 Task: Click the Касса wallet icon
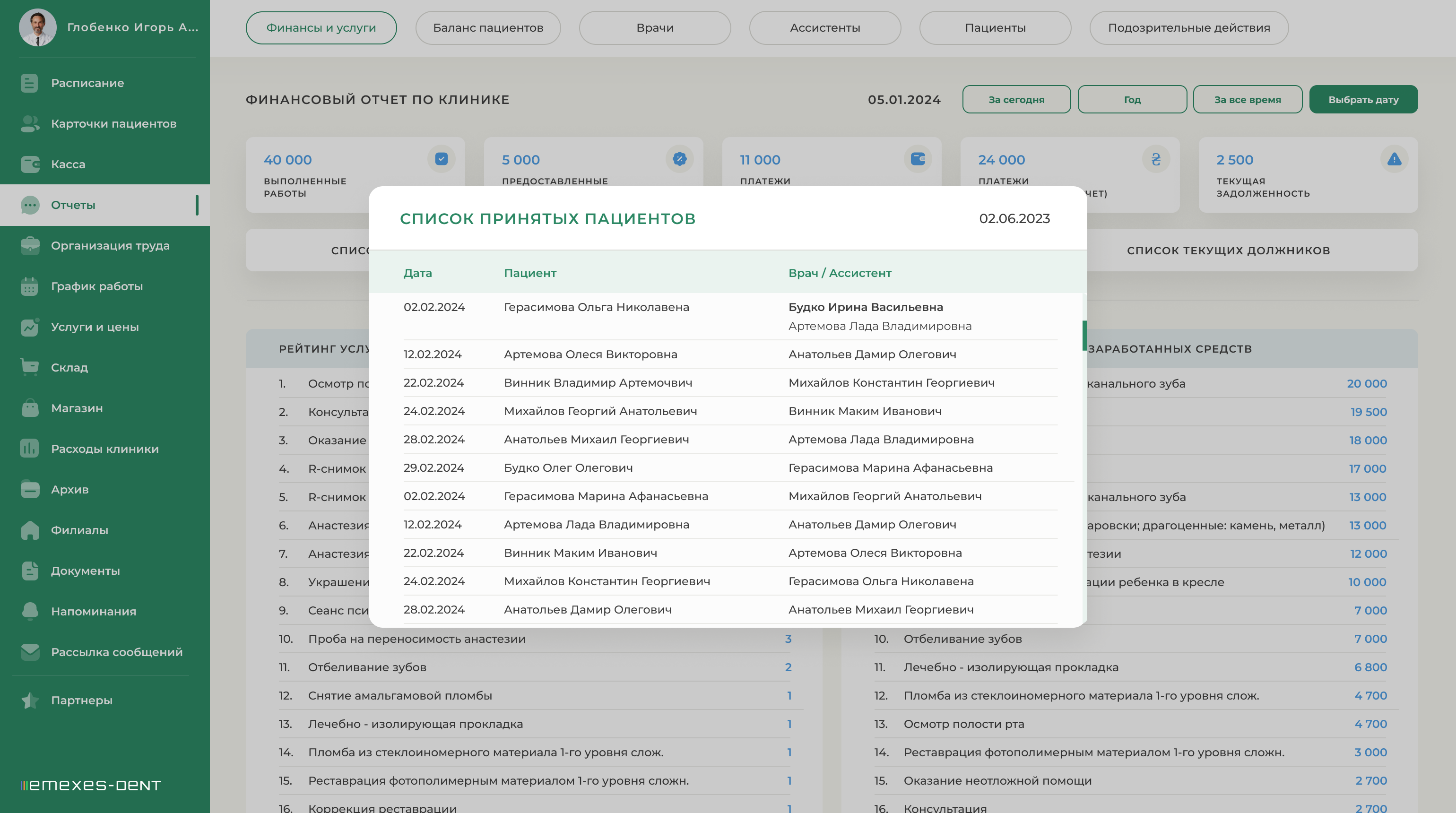(29, 164)
